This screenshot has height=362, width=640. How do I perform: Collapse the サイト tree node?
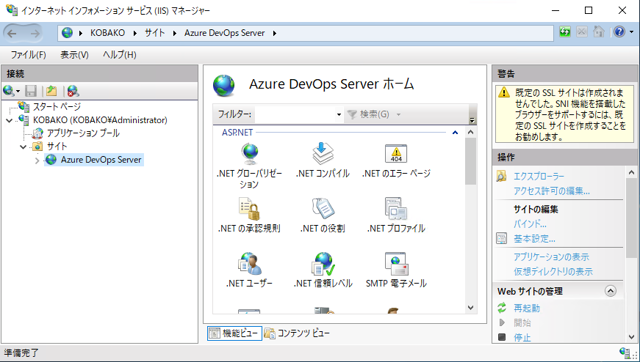(23, 147)
